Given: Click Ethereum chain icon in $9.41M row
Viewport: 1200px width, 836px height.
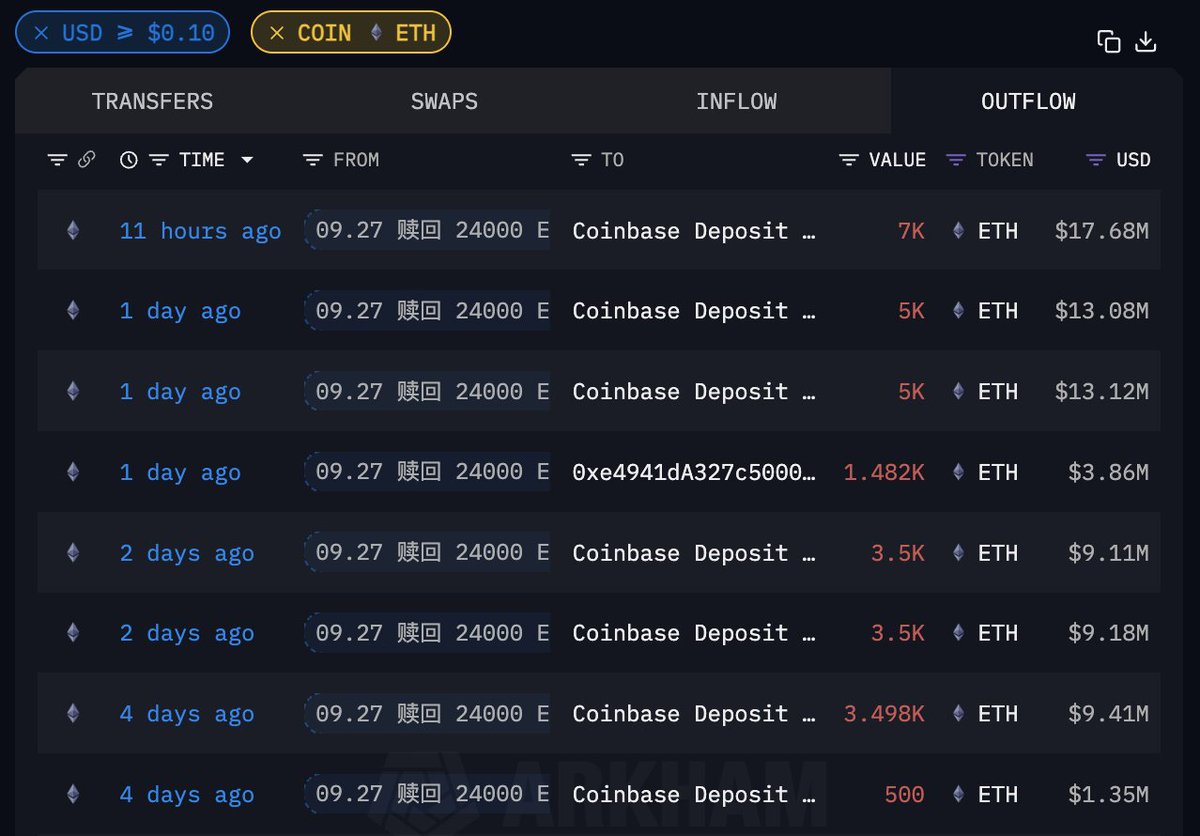Looking at the screenshot, I should pos(72,714).
